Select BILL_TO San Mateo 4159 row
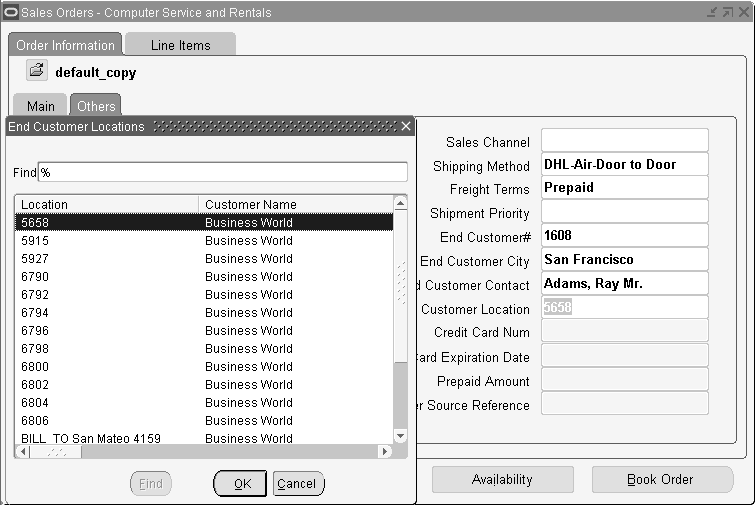Screen dimensions: 755x505 click(x=204, y=438)
